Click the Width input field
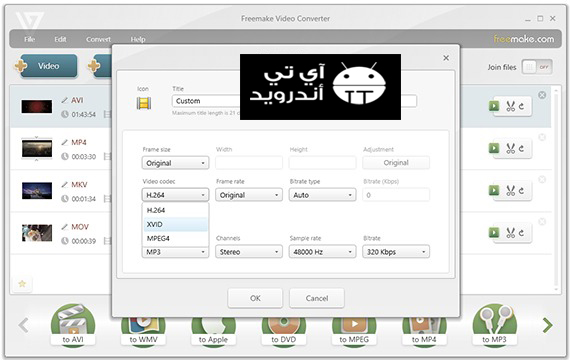The height and width of the screenshot is (360, 570). tap(249, 163)
